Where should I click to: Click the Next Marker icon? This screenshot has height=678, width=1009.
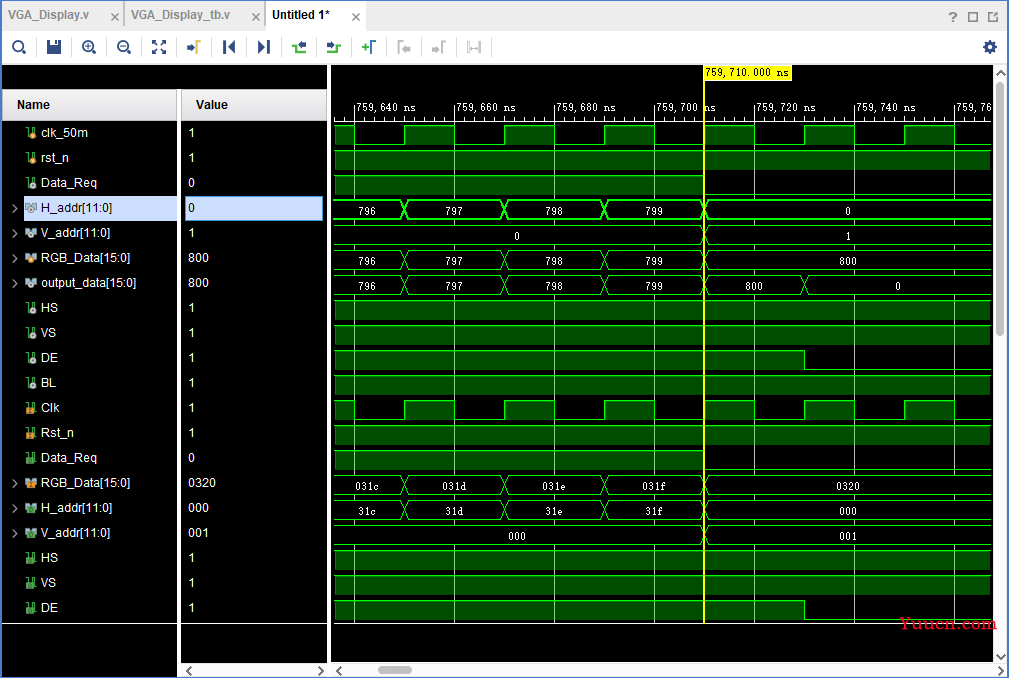coord(438,47)
